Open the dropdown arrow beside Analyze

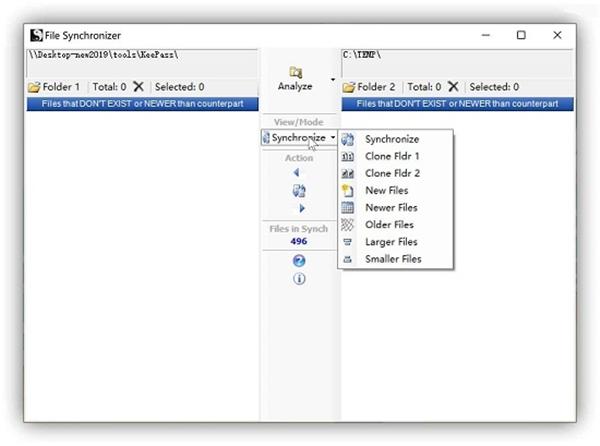[x=333, y=80]
